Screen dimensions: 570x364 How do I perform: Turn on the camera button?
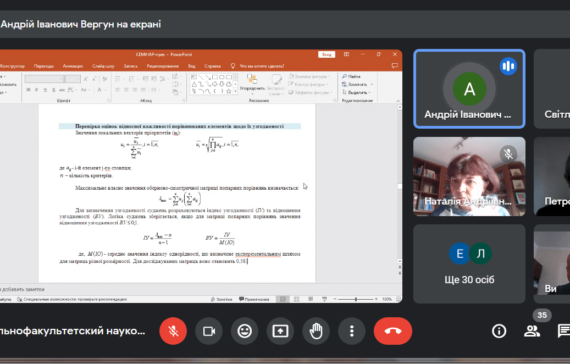point(209,331)
